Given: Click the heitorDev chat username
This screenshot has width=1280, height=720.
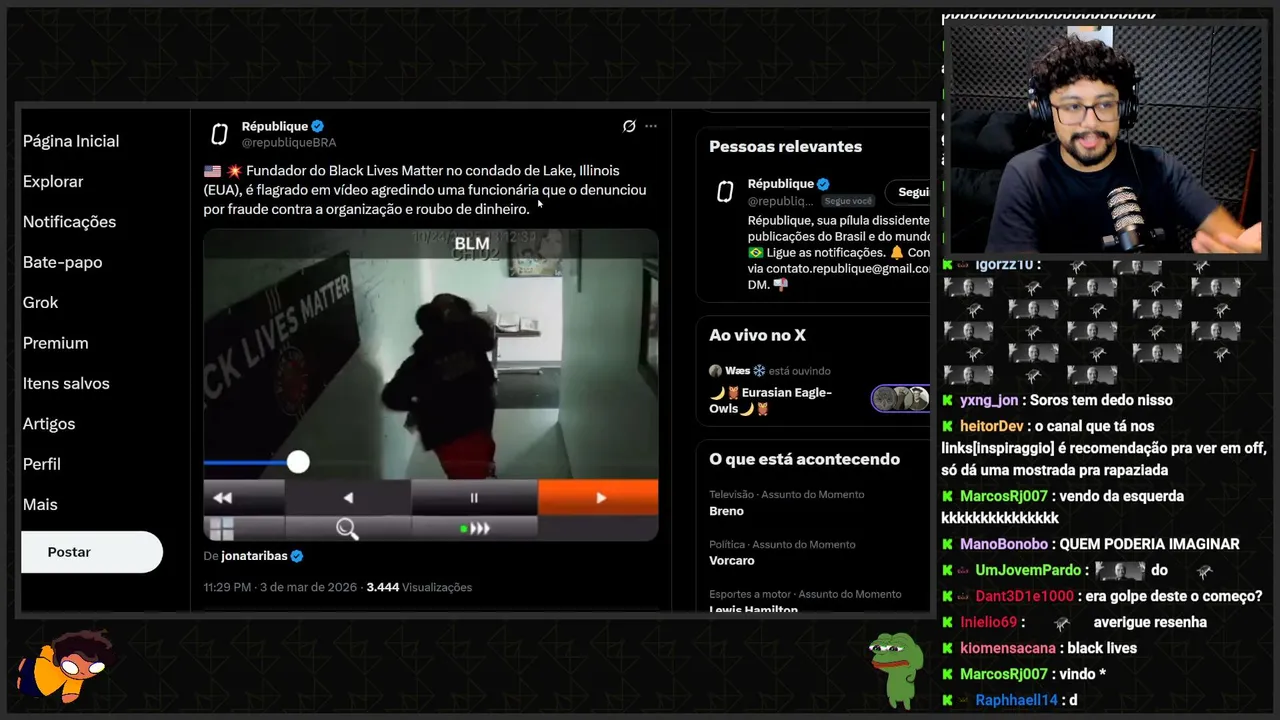Looking at the screenshot, I should tap(993, 426).
